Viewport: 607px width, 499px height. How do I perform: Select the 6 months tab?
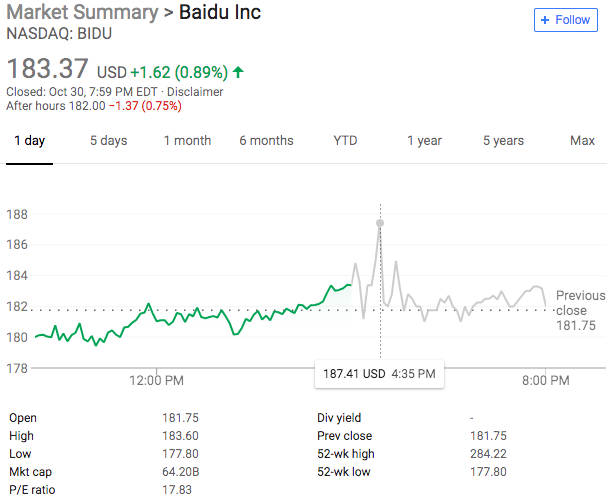266,141
